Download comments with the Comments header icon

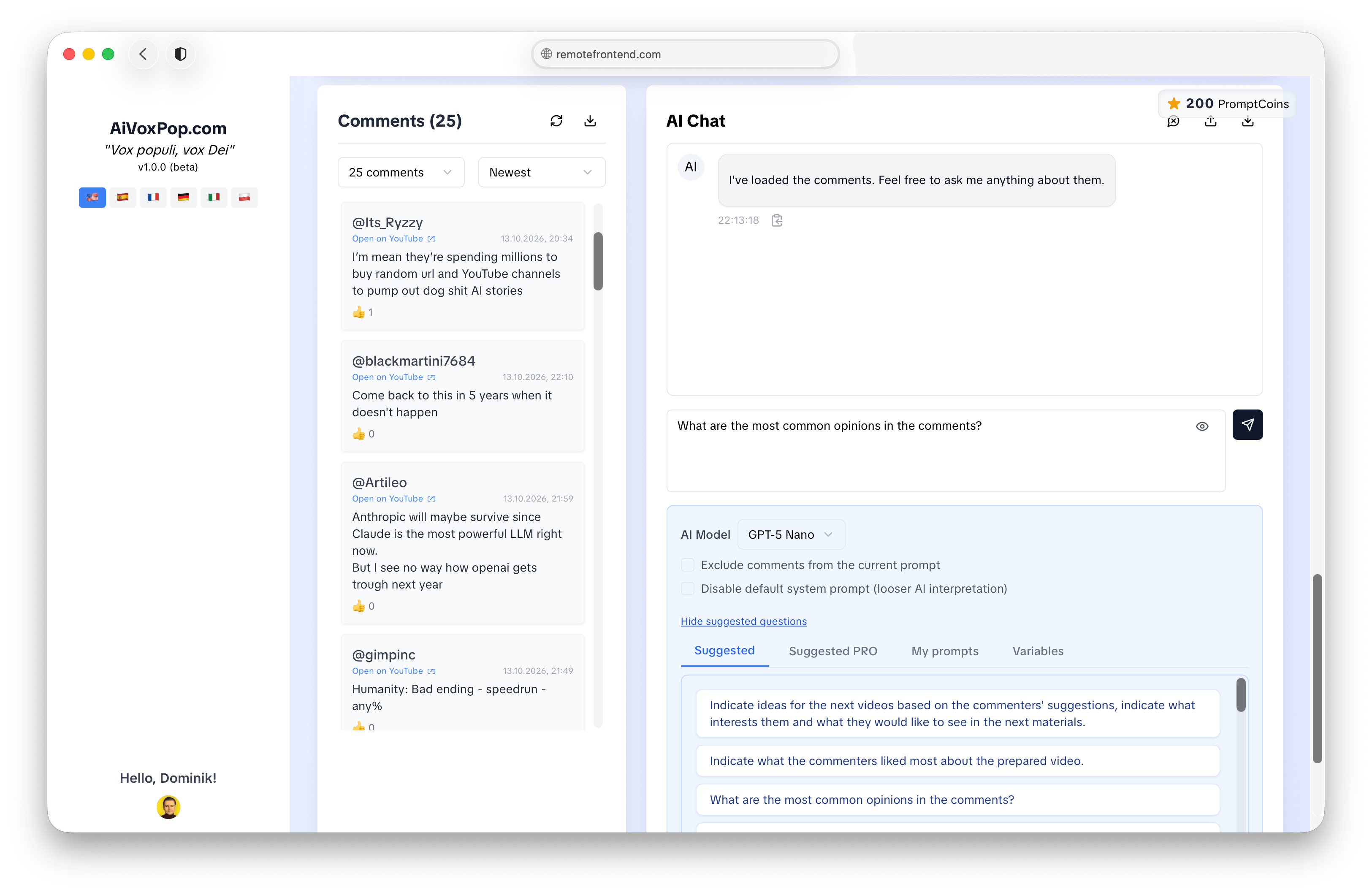[590, 120]
